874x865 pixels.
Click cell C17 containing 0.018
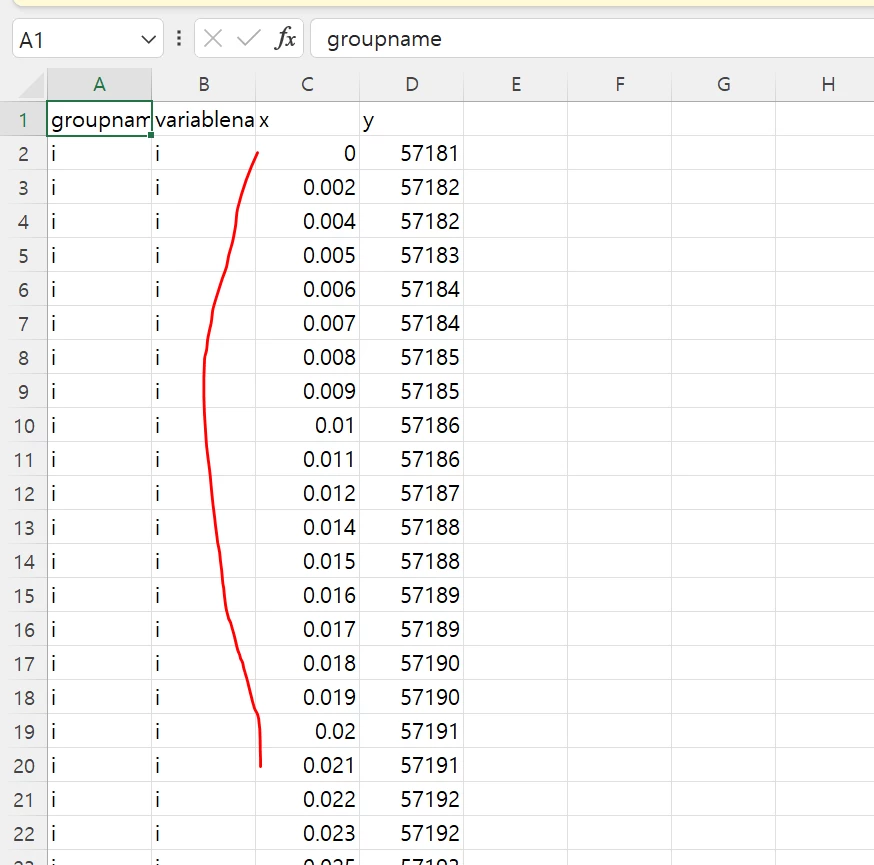307,663
